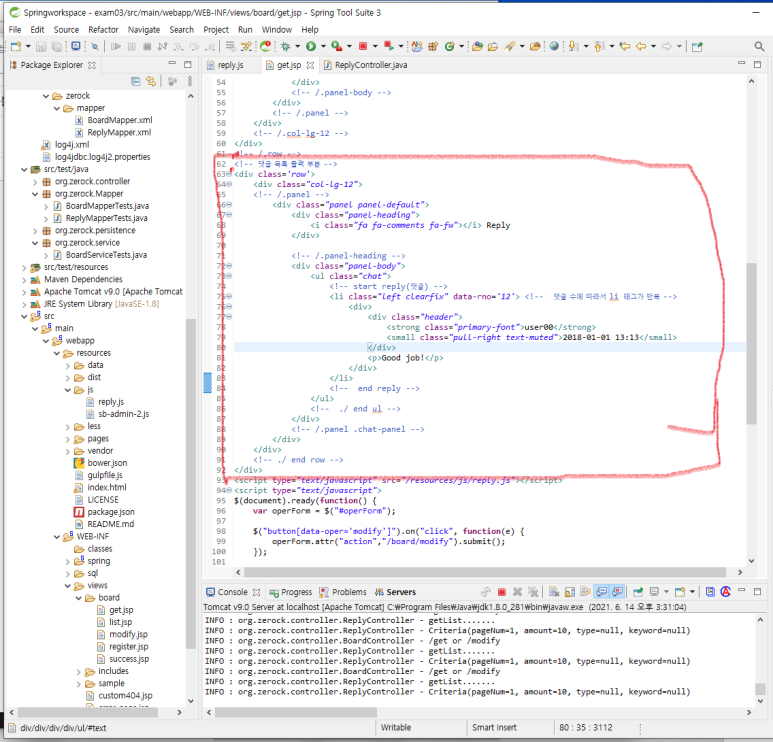Click the editor vertical scrollbar thumb
Screen dimensions: 773x742
[x=751, y=344]
